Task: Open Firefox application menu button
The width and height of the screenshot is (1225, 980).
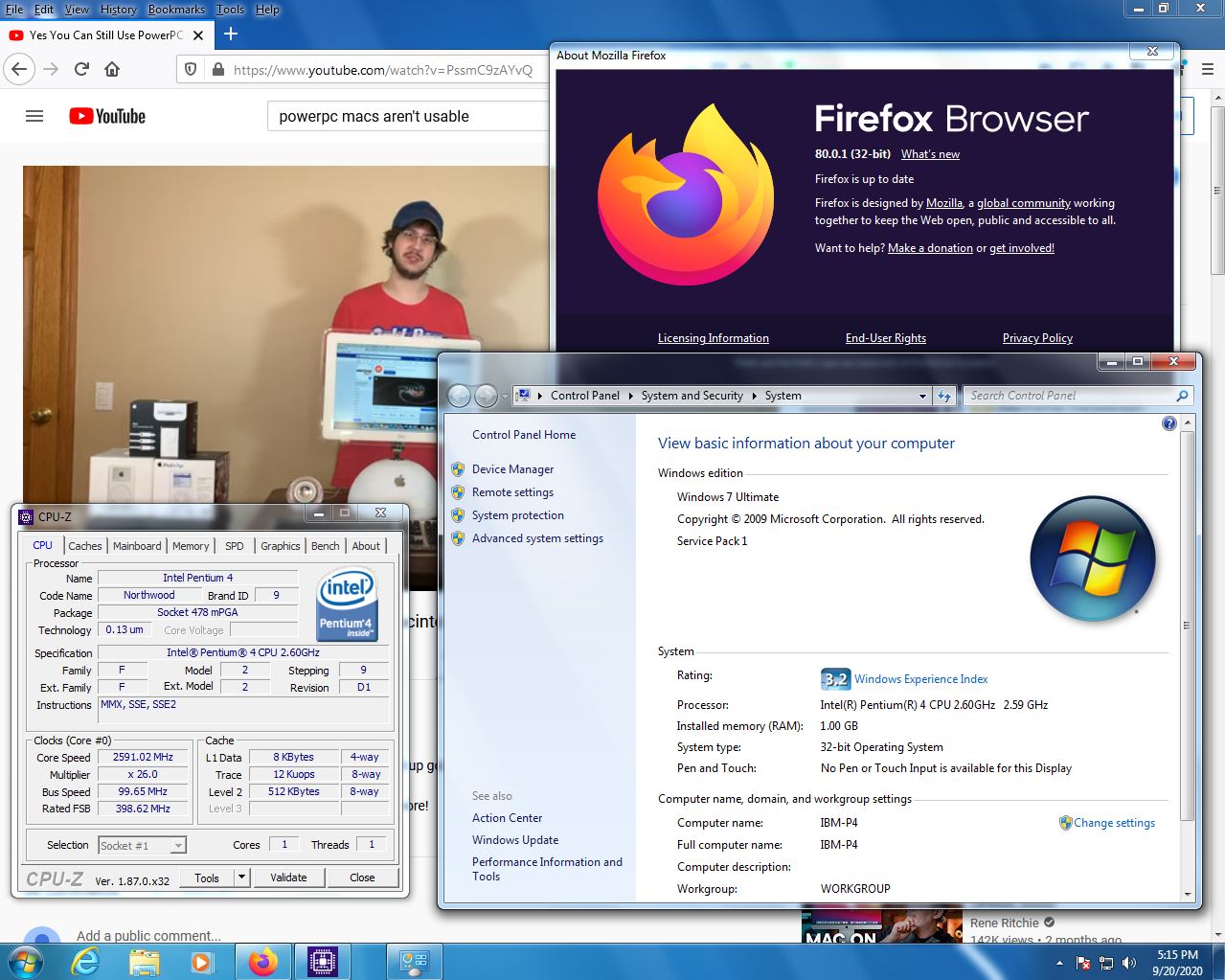Action: (x=1208, y=69)
